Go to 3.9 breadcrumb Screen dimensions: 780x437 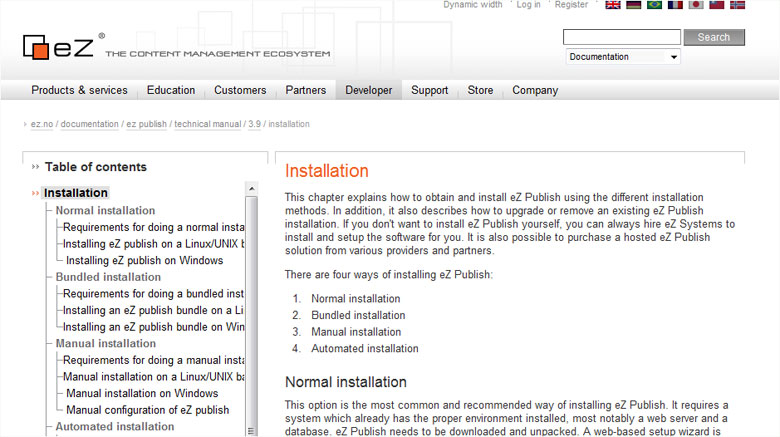click(255, 124)
